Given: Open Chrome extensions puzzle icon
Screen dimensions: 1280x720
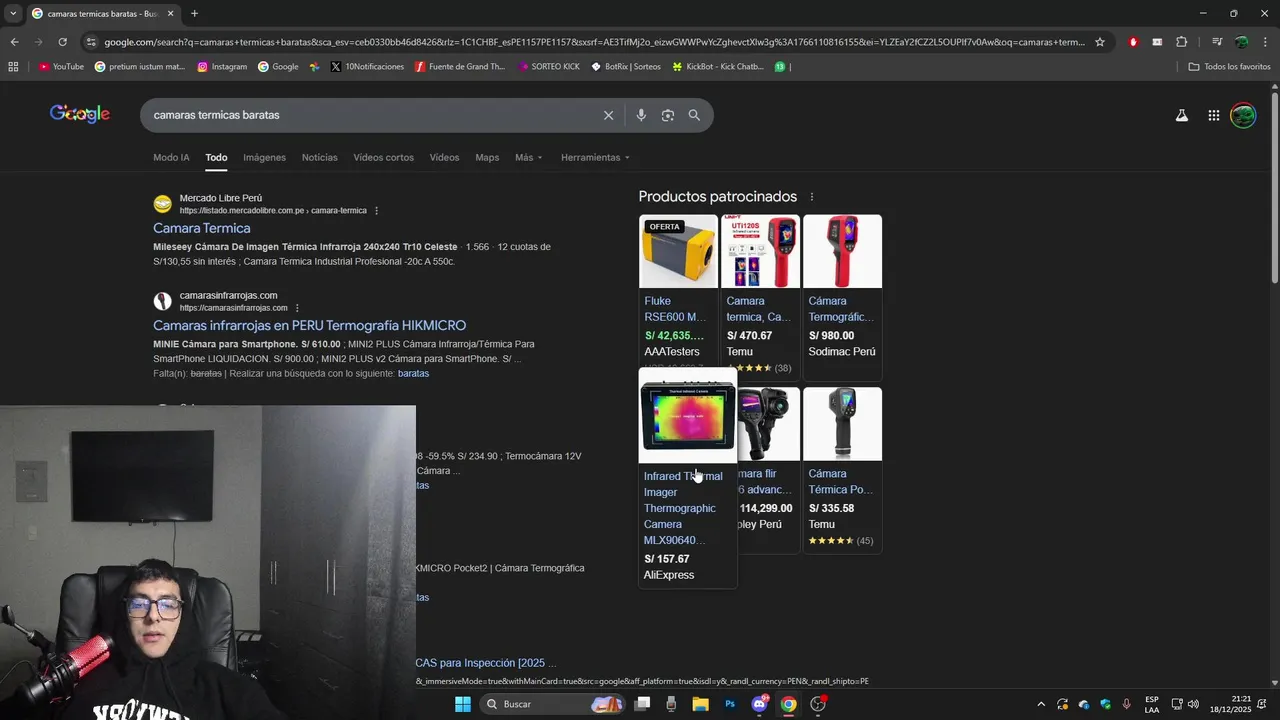Looking at the screenshot, I should 1182,42.
